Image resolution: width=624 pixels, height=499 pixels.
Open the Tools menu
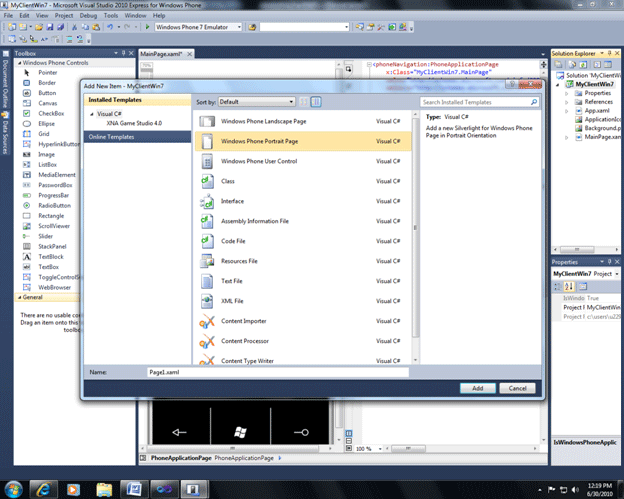111,16
